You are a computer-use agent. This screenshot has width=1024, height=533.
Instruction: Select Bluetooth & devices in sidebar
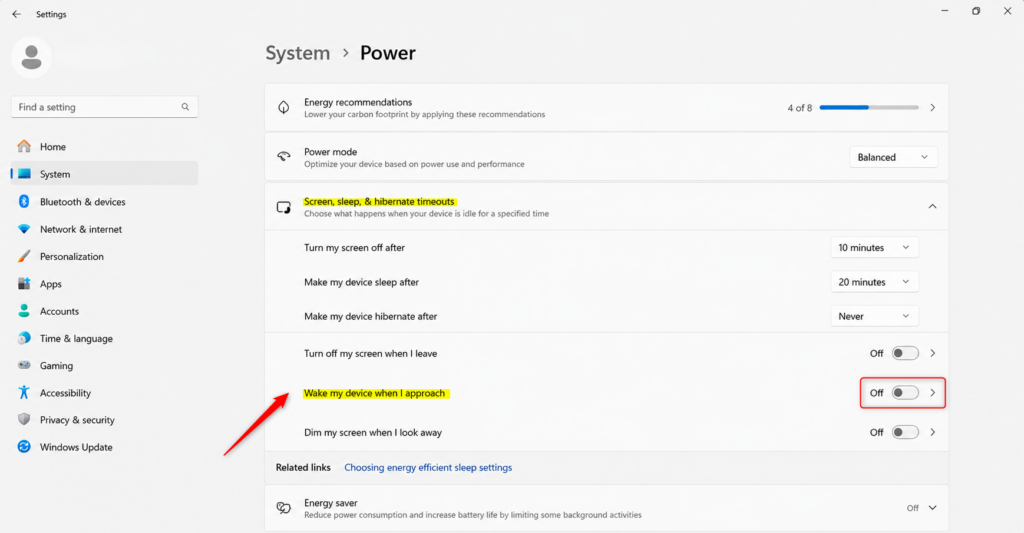[x=104, y=201]
